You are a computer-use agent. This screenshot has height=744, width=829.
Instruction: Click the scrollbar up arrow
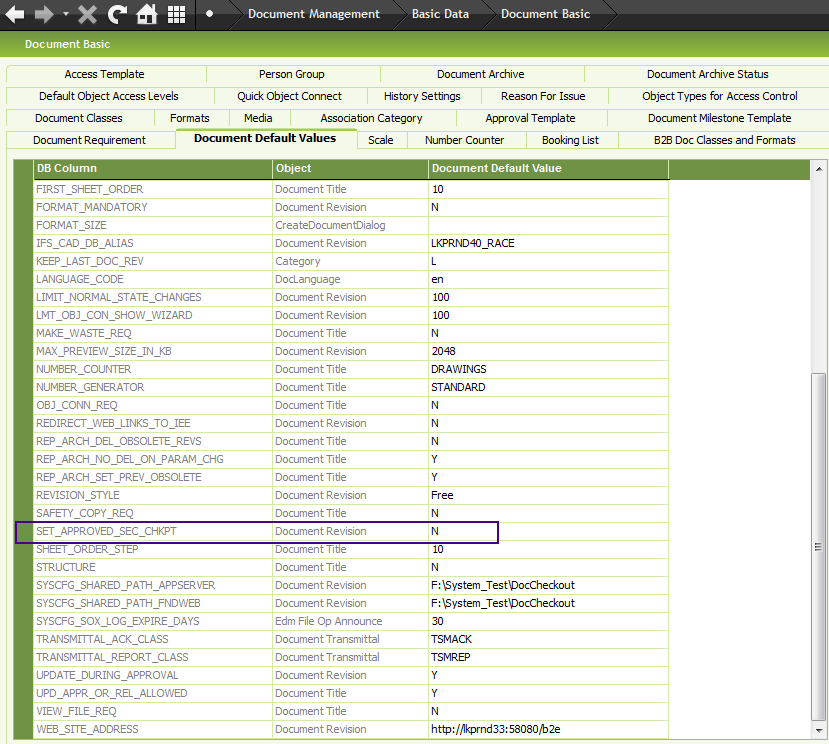[x=819, y=169]
